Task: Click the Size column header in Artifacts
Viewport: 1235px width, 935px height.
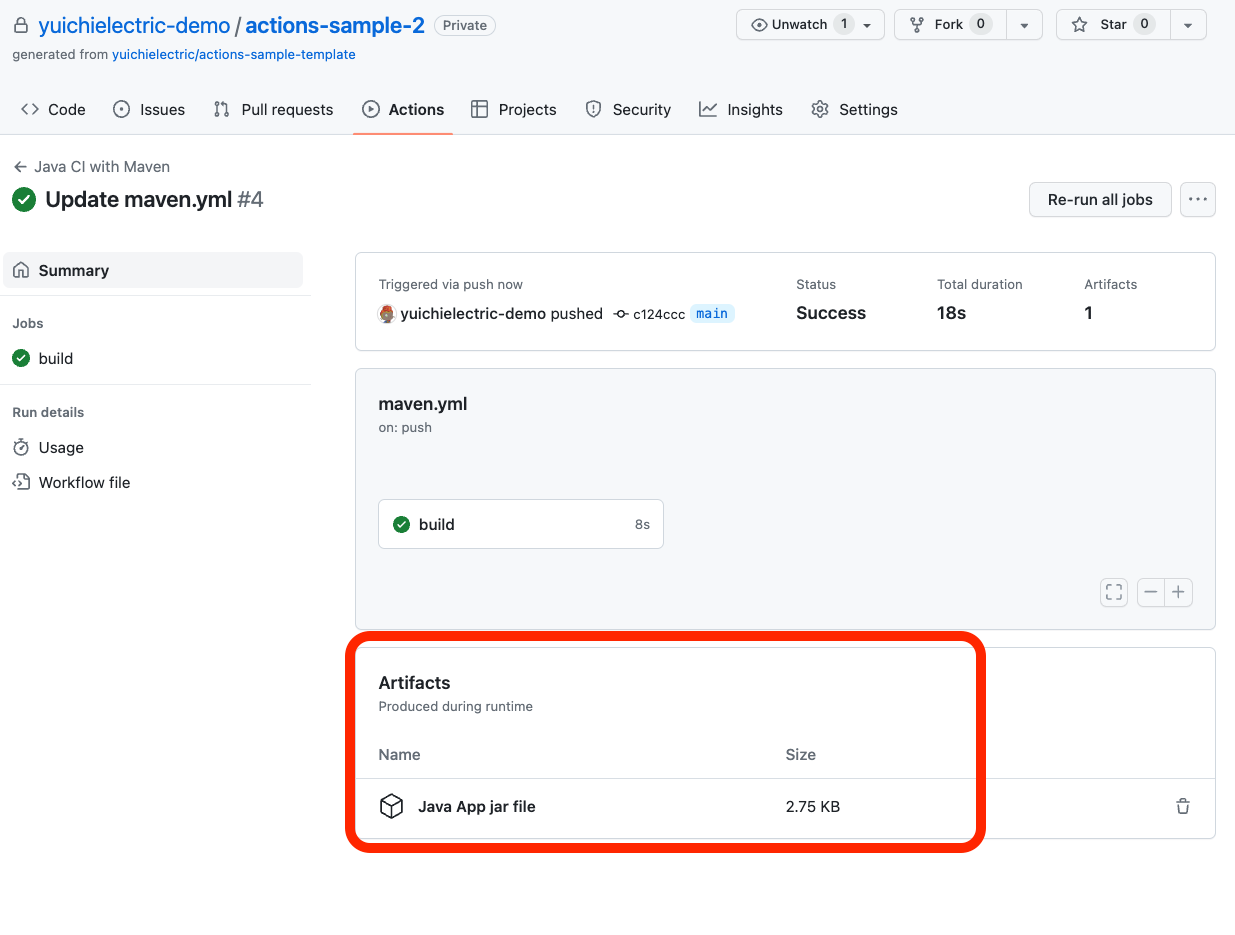Action: click(801, 754)
